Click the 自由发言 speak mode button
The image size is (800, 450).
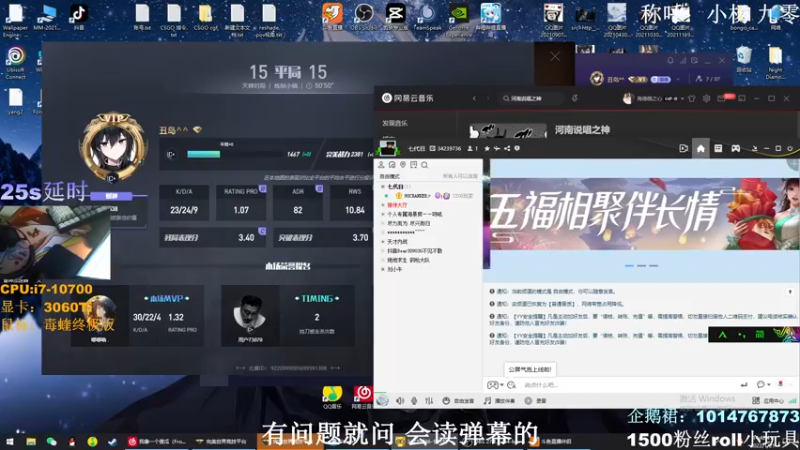pos(458,401)
